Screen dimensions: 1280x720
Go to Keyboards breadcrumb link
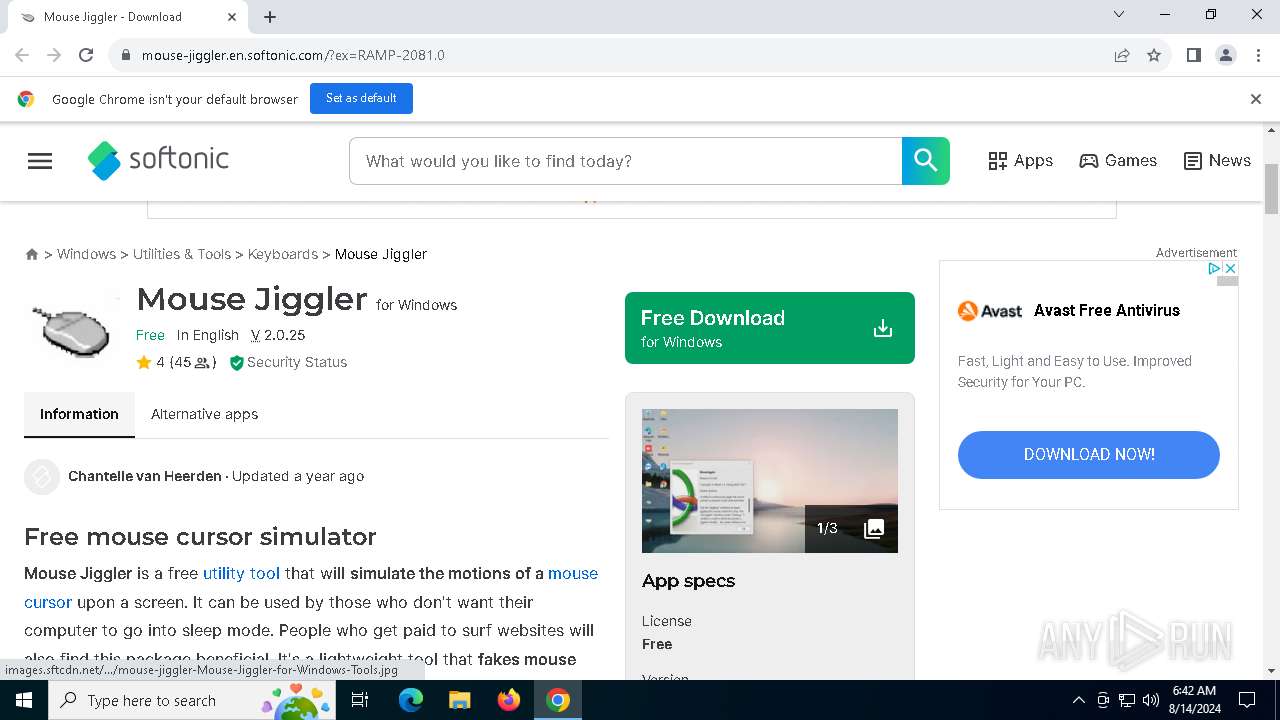coord(283,254)
